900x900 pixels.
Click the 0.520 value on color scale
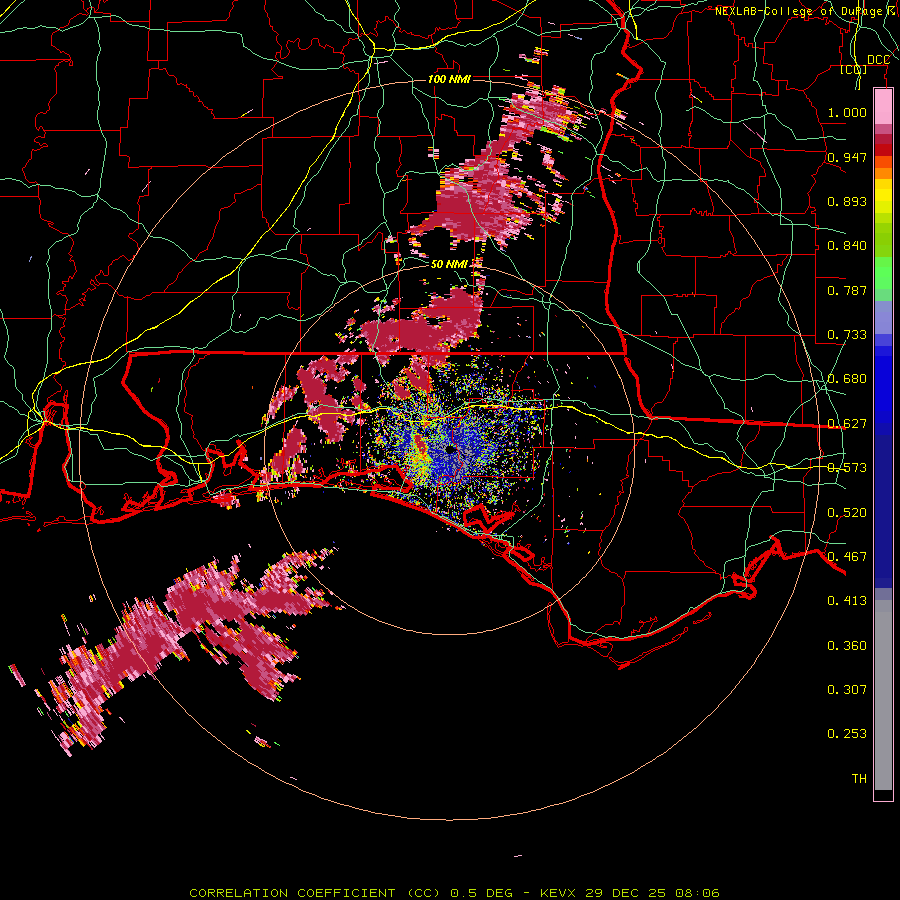(847, 513)
